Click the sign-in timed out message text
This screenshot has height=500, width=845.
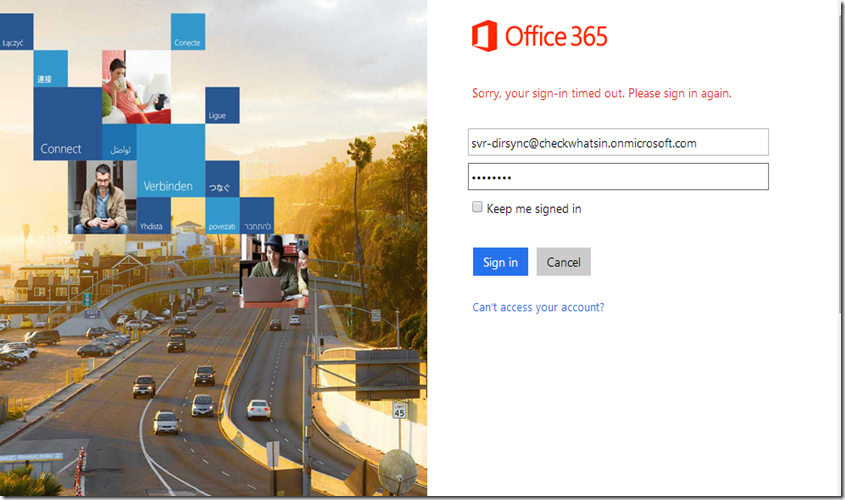click(x=601, y=93)
